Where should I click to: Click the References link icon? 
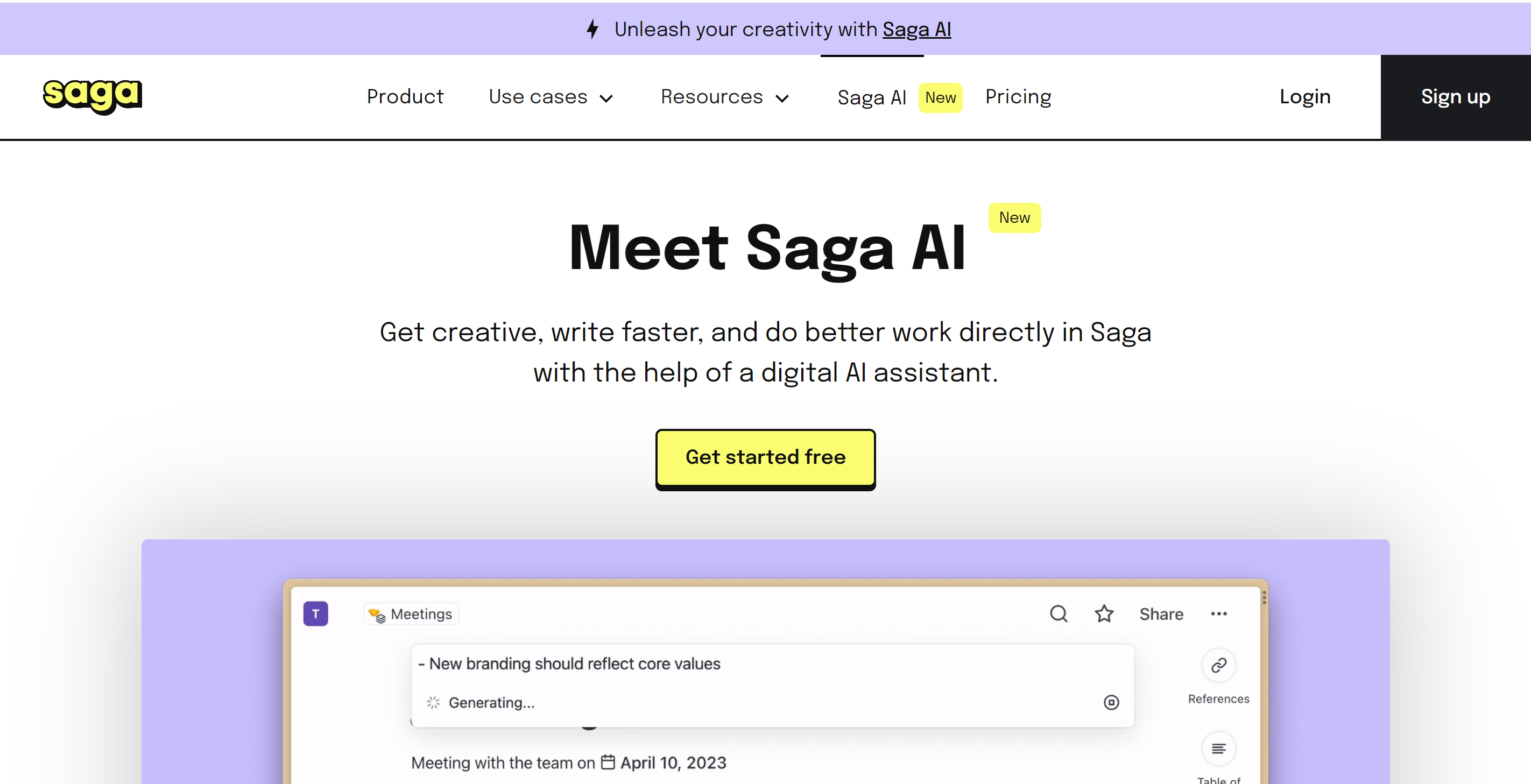pos(1218,665)
